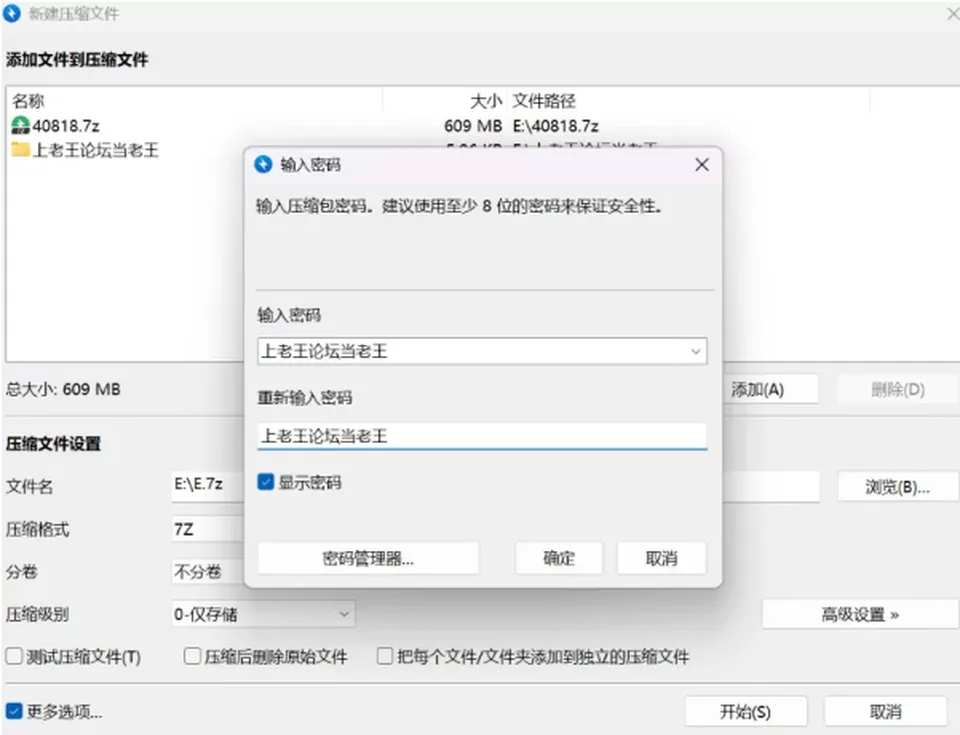The image size is (960, 735).
Task: Select the 上老王论坛当老王 folder row
Action: coord(126,149)
